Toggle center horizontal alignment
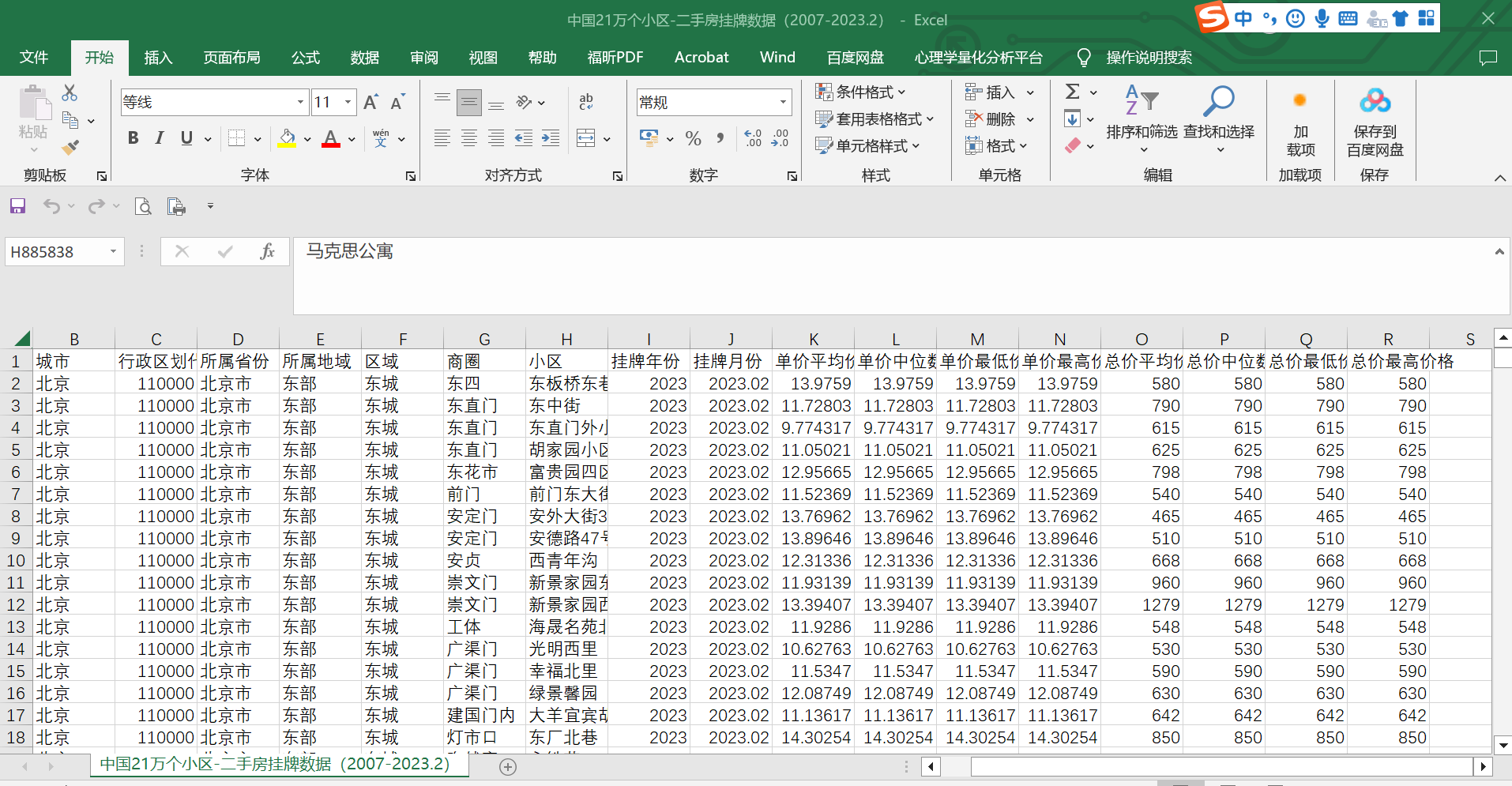Viewport: 1512px width, 786px height. tap(469, 139)
